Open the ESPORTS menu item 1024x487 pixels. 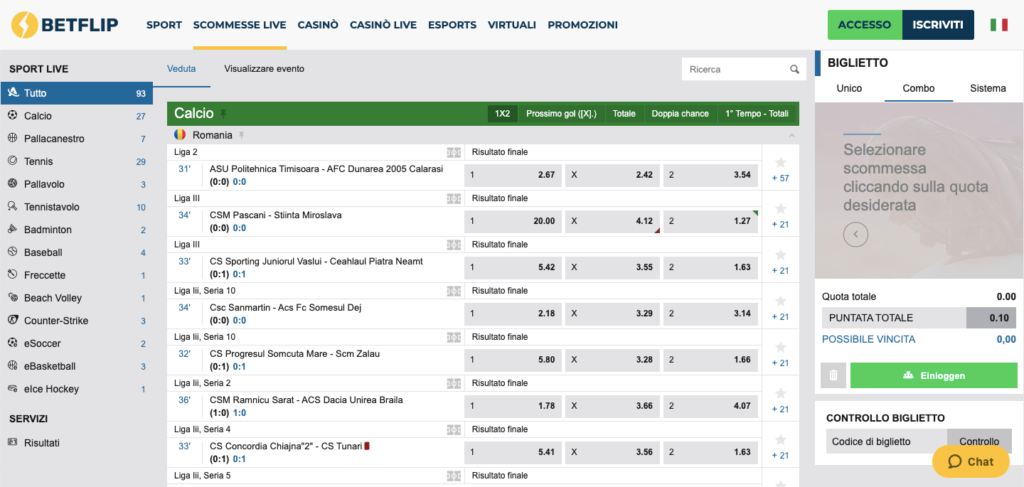point(452,25)
